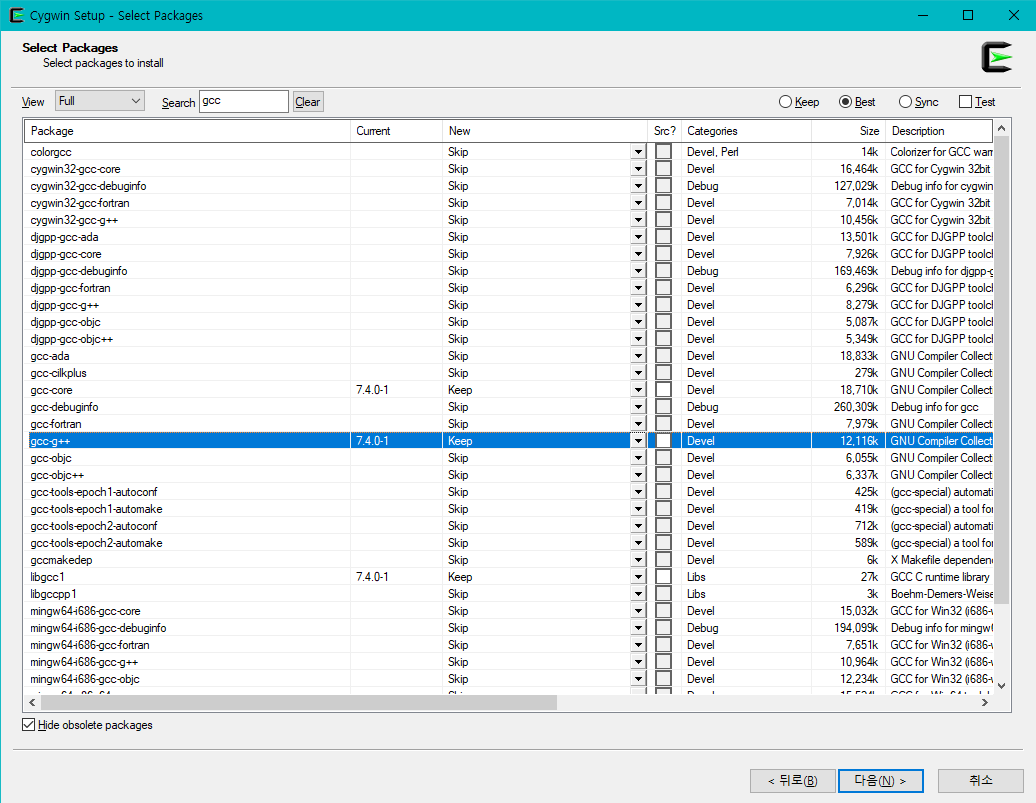Image resolution: width=1036 pixels, height=803 pixels.
Task: Click the 260,309k size of gcc-debuginfo
Action: pos(856,406)
